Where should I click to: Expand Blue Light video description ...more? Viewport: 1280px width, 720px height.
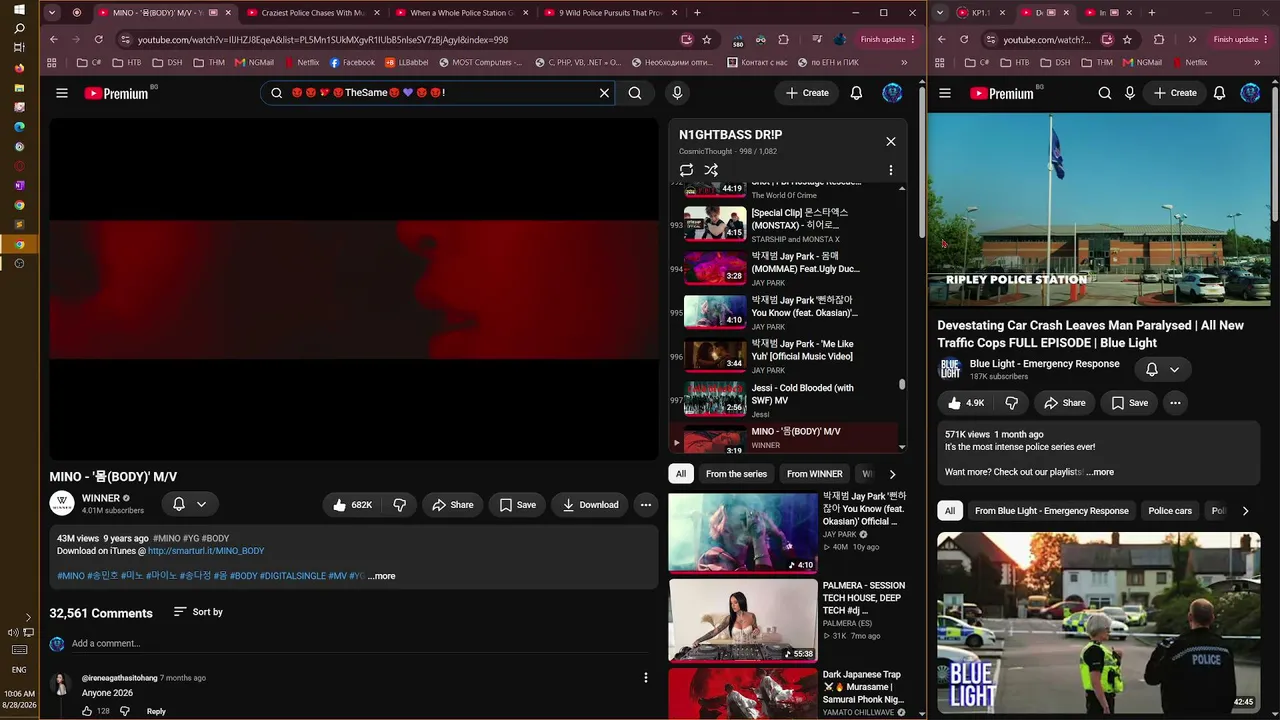tap(1100, 472)
